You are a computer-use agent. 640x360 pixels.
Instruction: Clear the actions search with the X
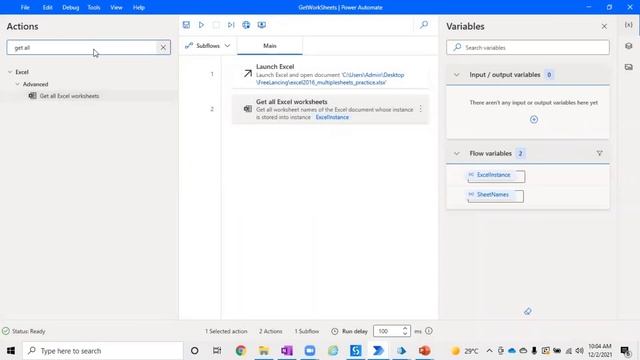pos(163,47)
